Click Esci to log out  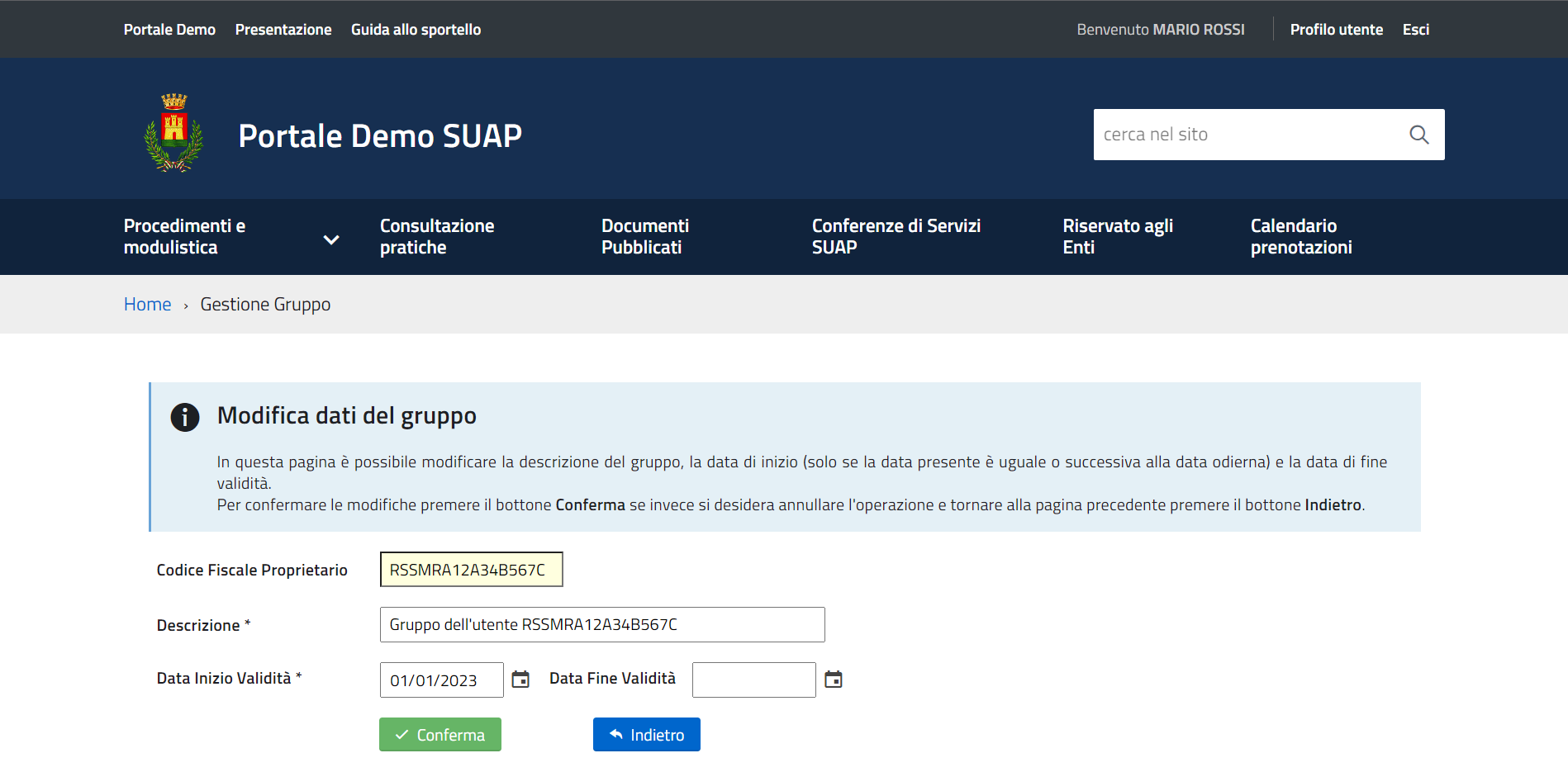pos(1415,30)
